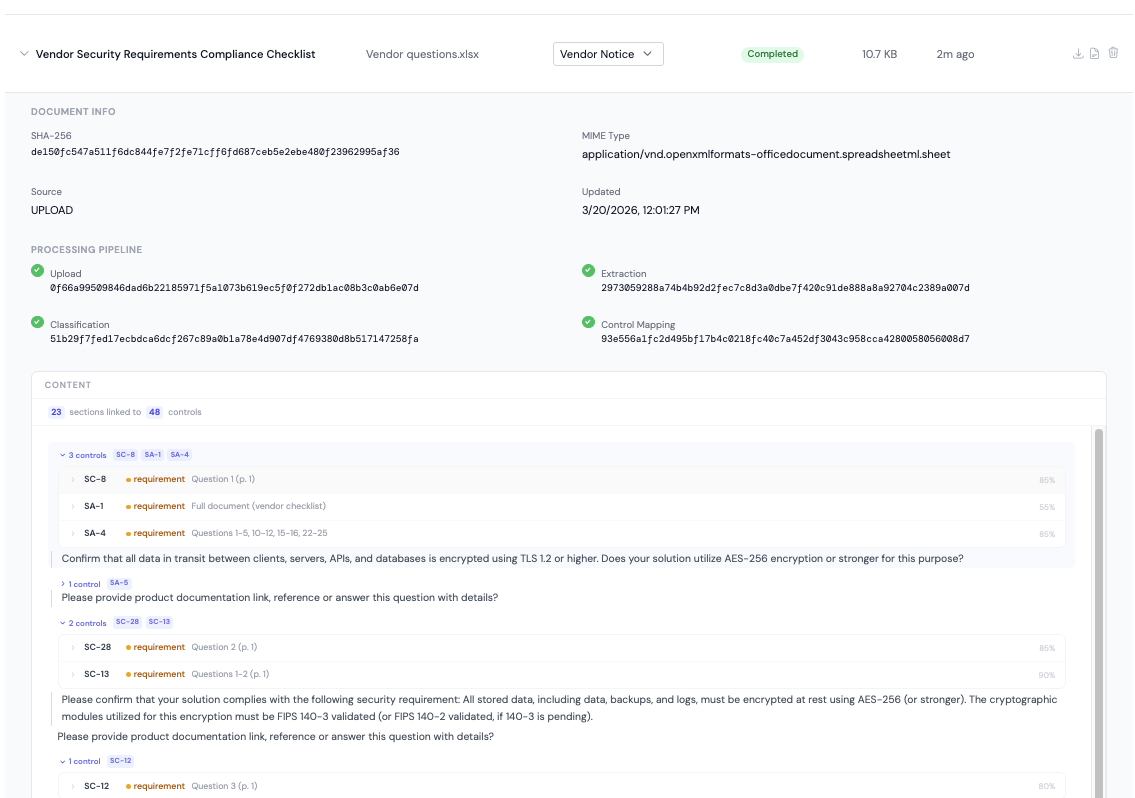
Task: Expand the 1 control SA-5 group
Action: pyautogui.click(x=80, y=584)
